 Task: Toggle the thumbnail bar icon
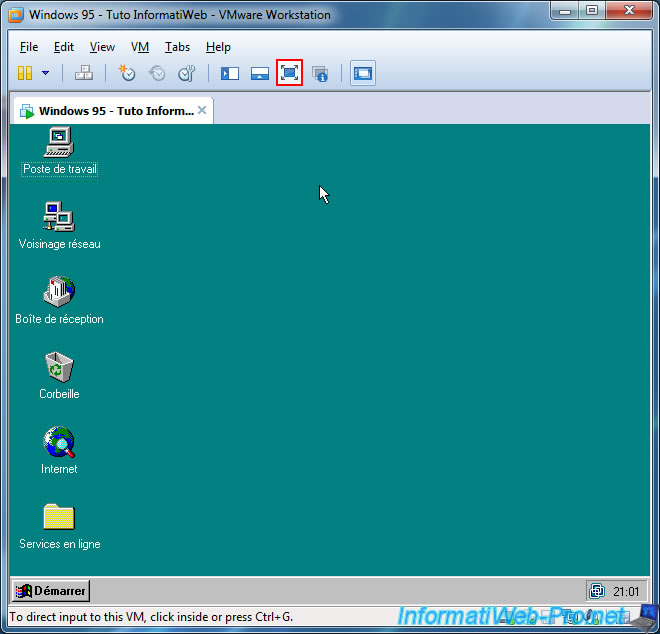click(260, 74)
